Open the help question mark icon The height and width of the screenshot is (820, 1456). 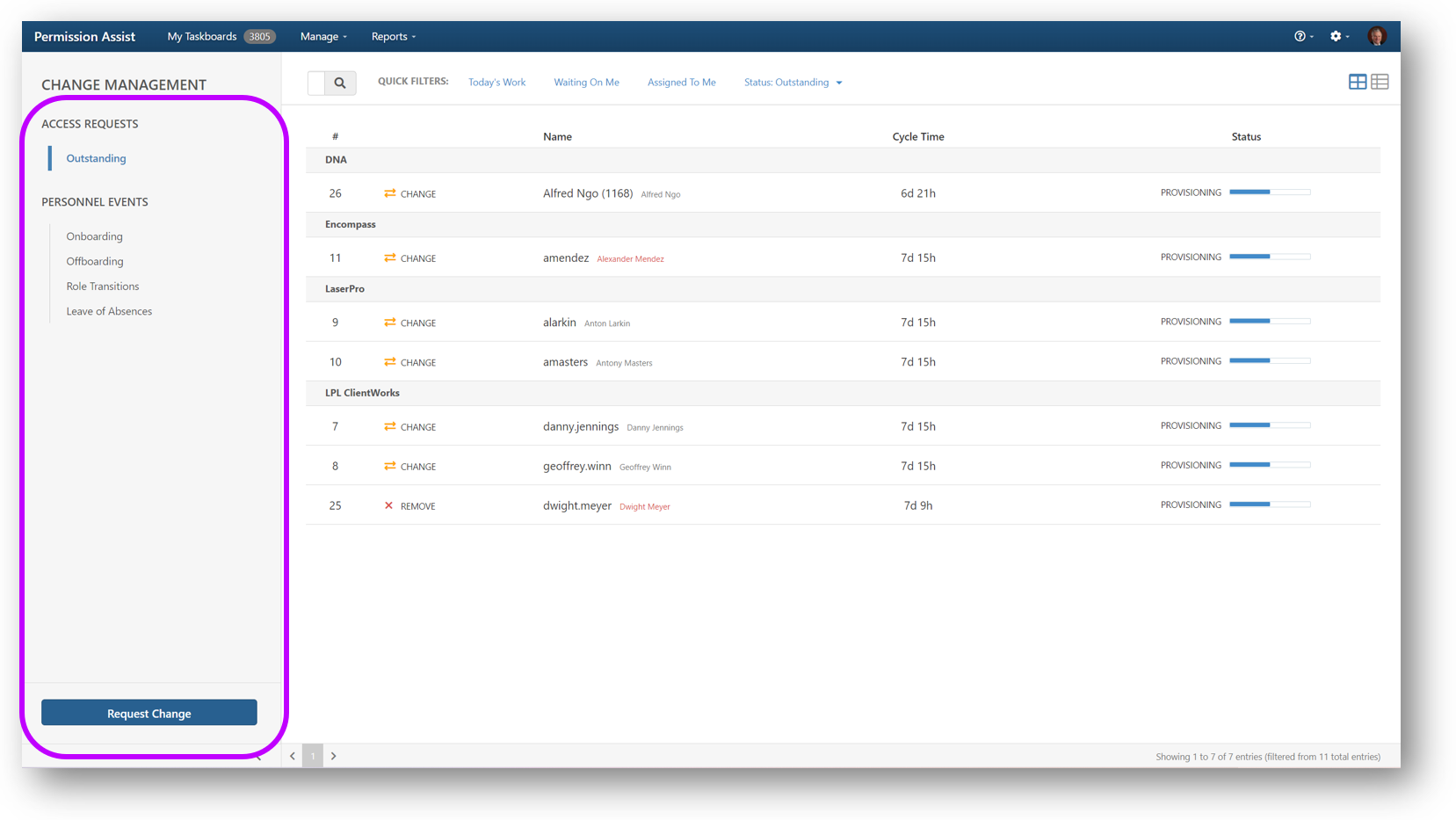point(1299,36)
